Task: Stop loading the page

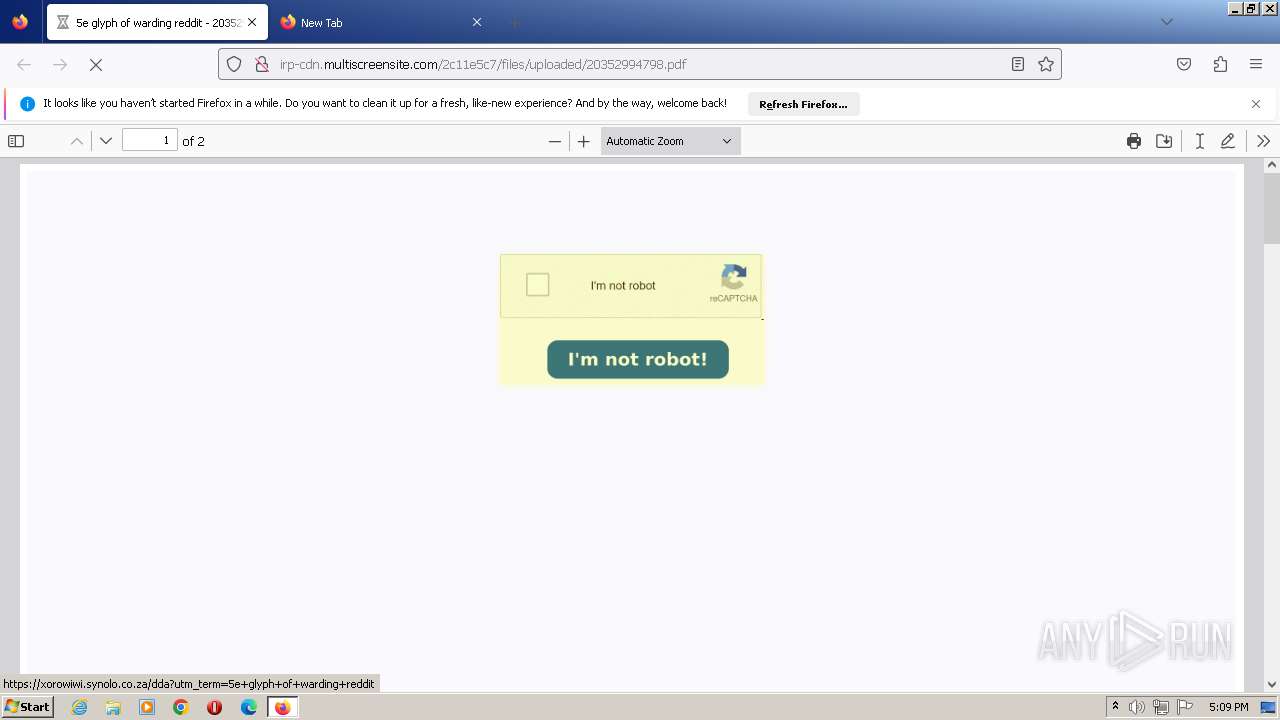Action: point(96,64)
